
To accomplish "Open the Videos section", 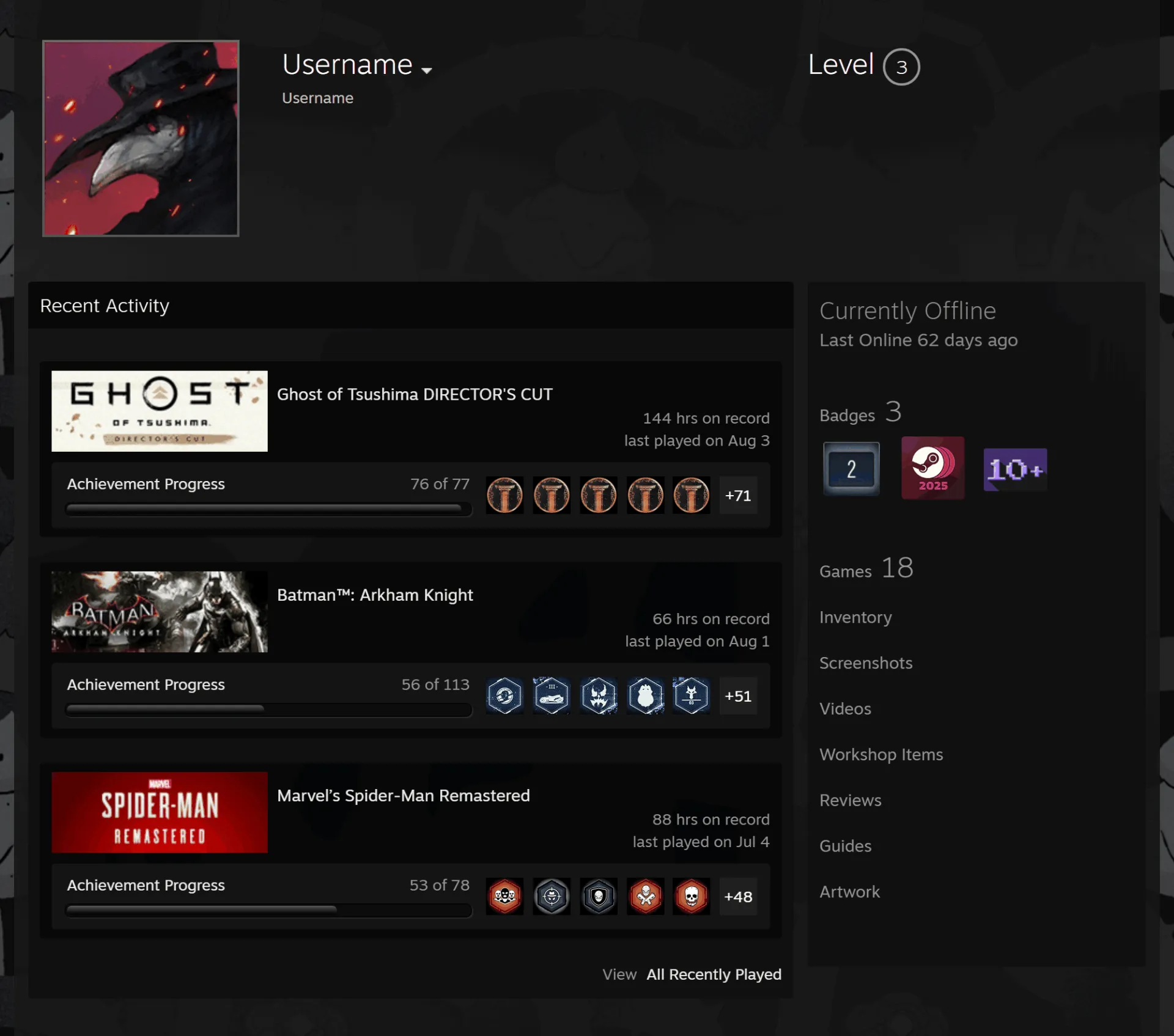I will (845, 709).
